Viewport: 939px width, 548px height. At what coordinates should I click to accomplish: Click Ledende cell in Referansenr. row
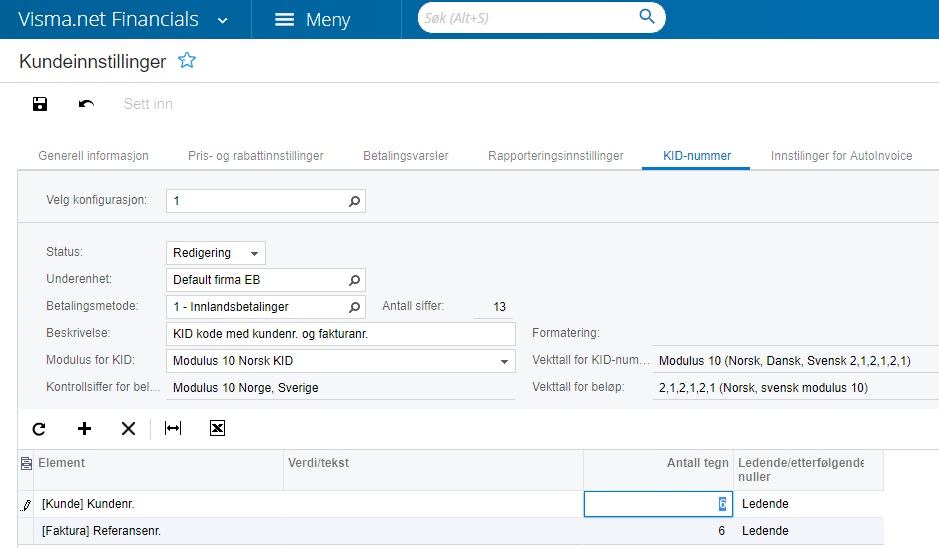click(x=808, y=531)
